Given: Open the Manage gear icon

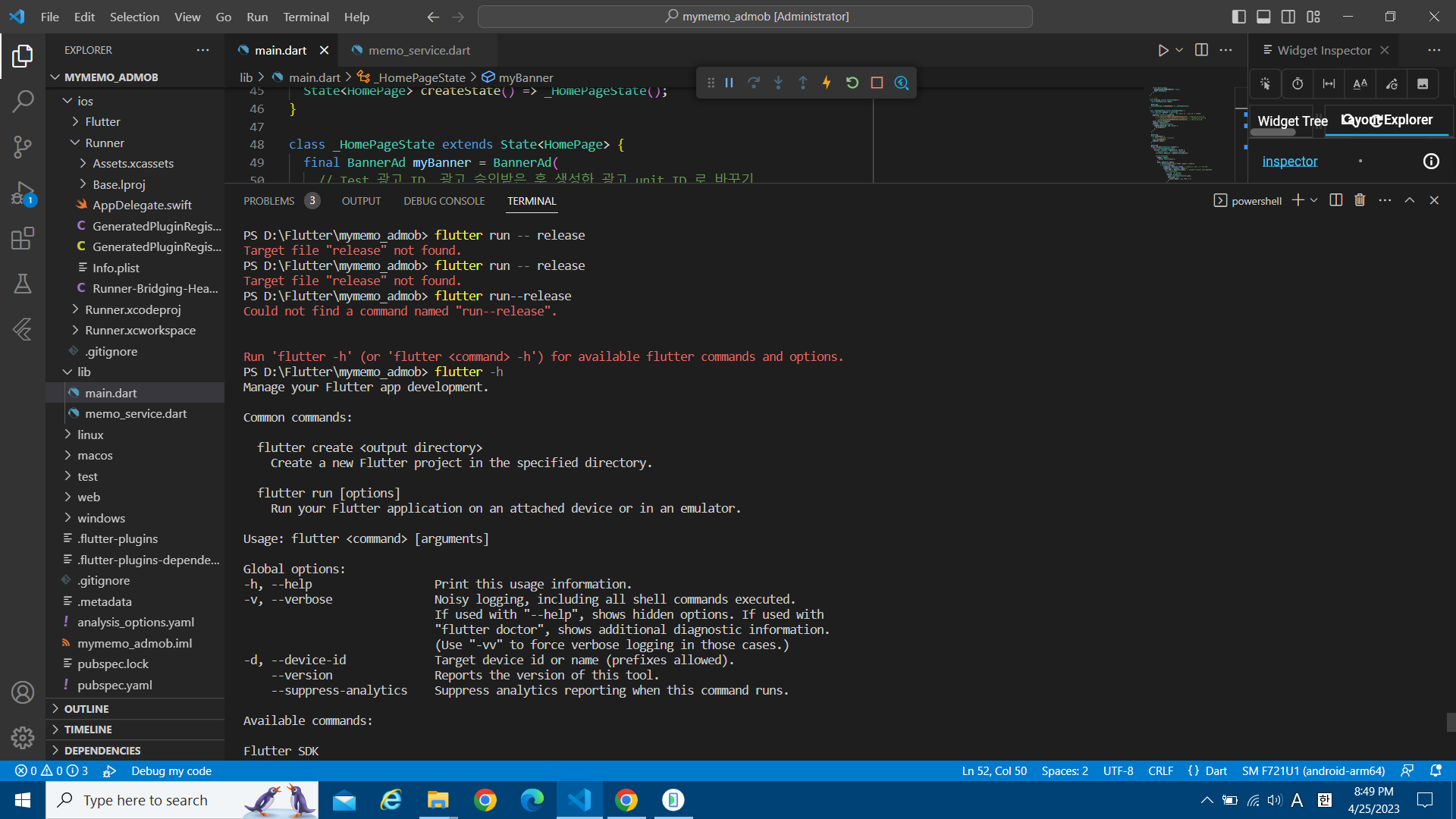Looking at the screenshot, I should (23, 737).
